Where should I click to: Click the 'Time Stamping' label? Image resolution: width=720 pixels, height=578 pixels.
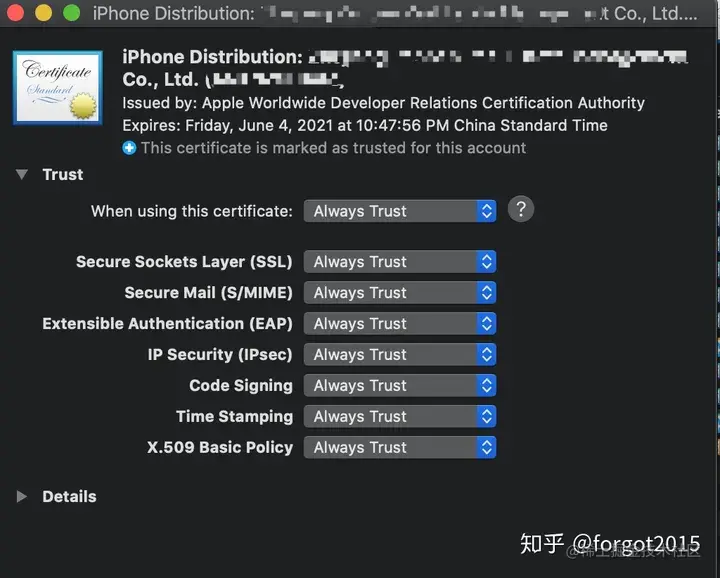[x=234, y=416]
